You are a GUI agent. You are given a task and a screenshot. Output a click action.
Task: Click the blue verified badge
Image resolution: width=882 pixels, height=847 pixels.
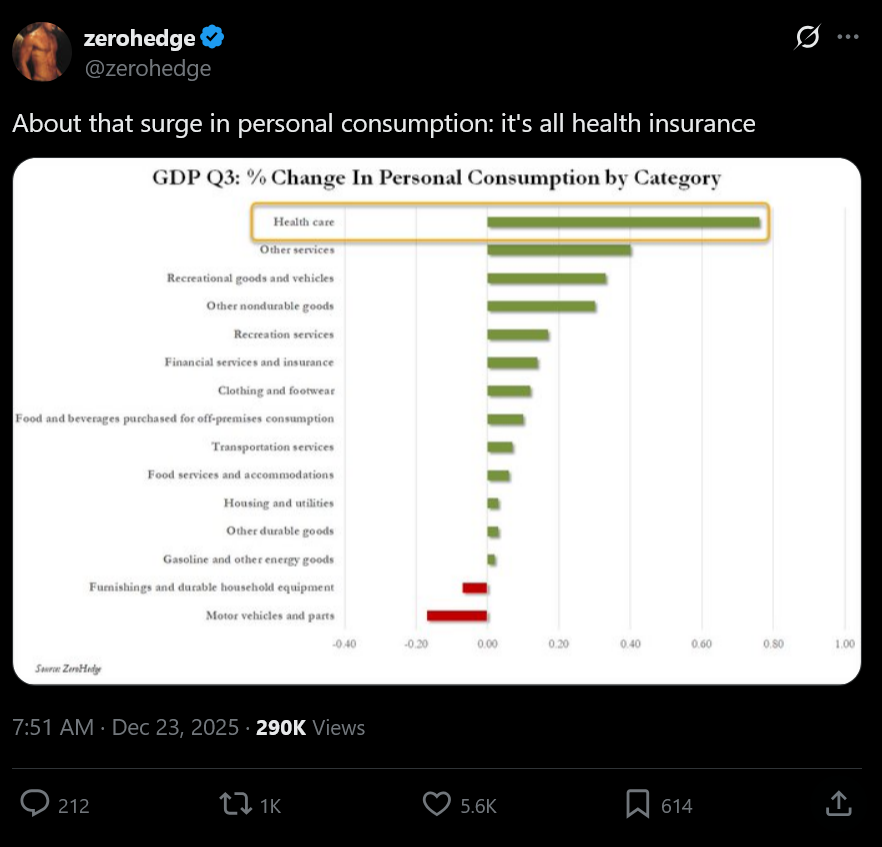(x=212, y=38)
